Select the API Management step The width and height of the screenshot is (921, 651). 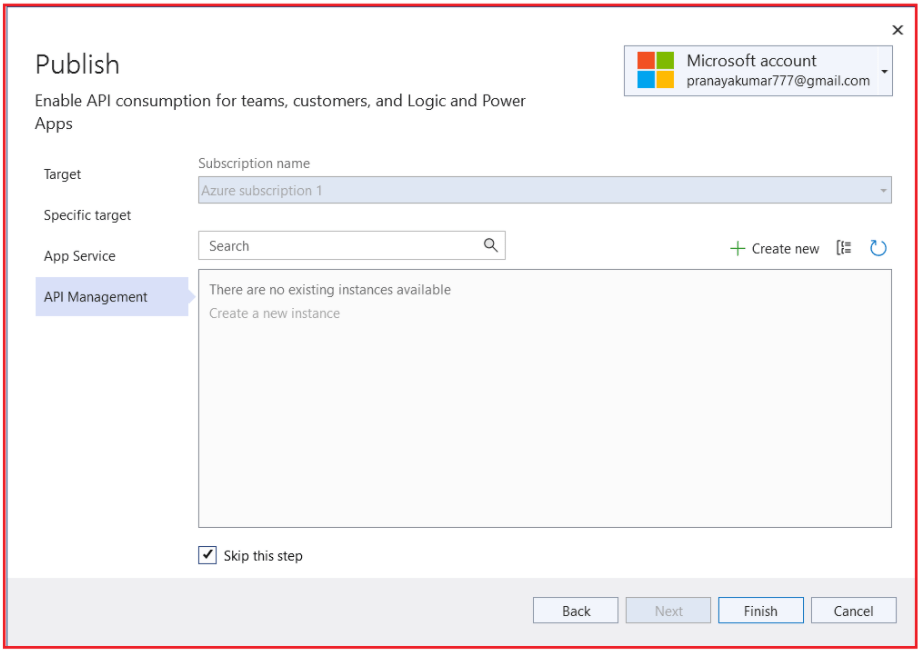point(112,297)
